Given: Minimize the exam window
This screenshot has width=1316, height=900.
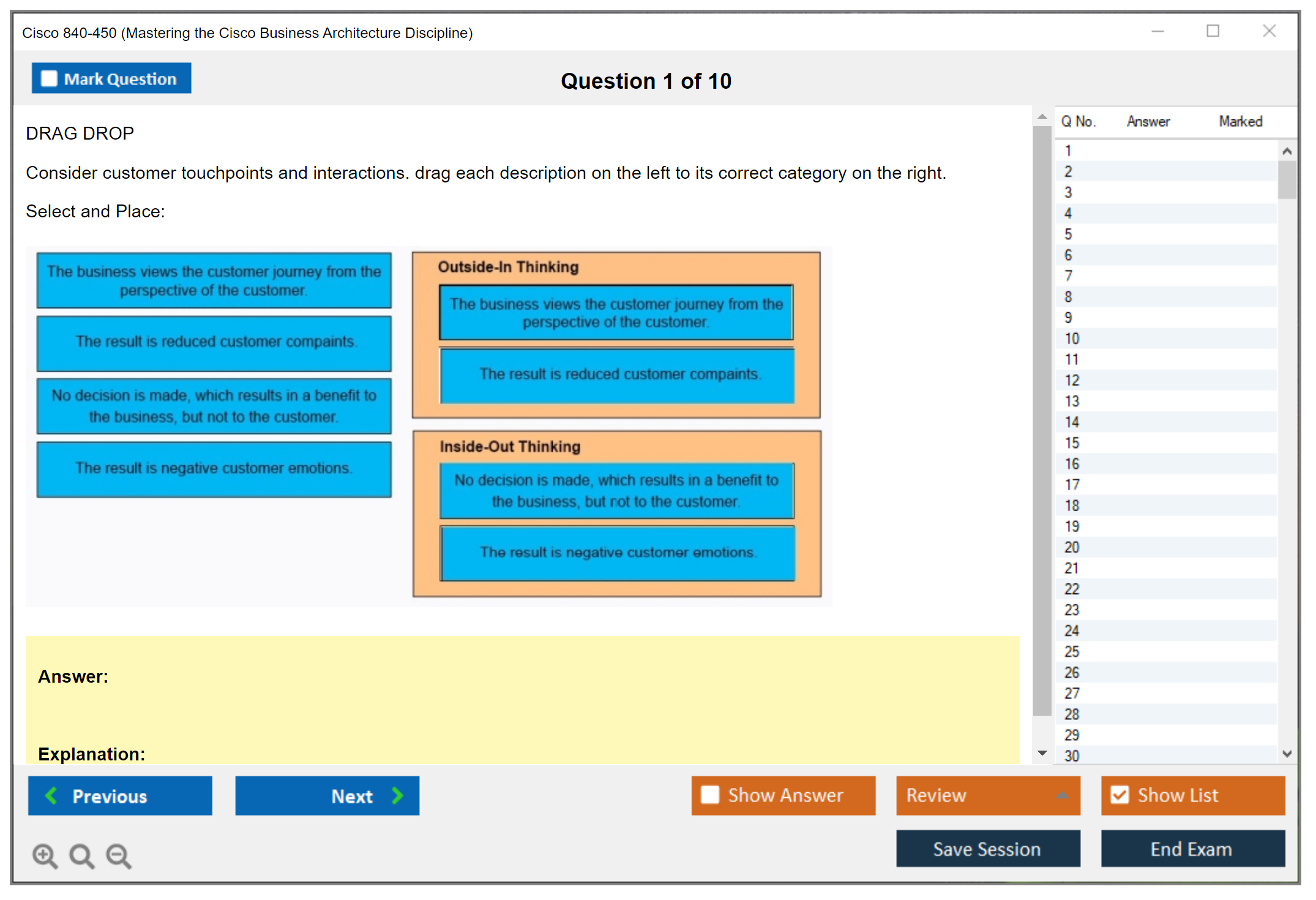Looking at the screenshot, I should coord(1157,31).
